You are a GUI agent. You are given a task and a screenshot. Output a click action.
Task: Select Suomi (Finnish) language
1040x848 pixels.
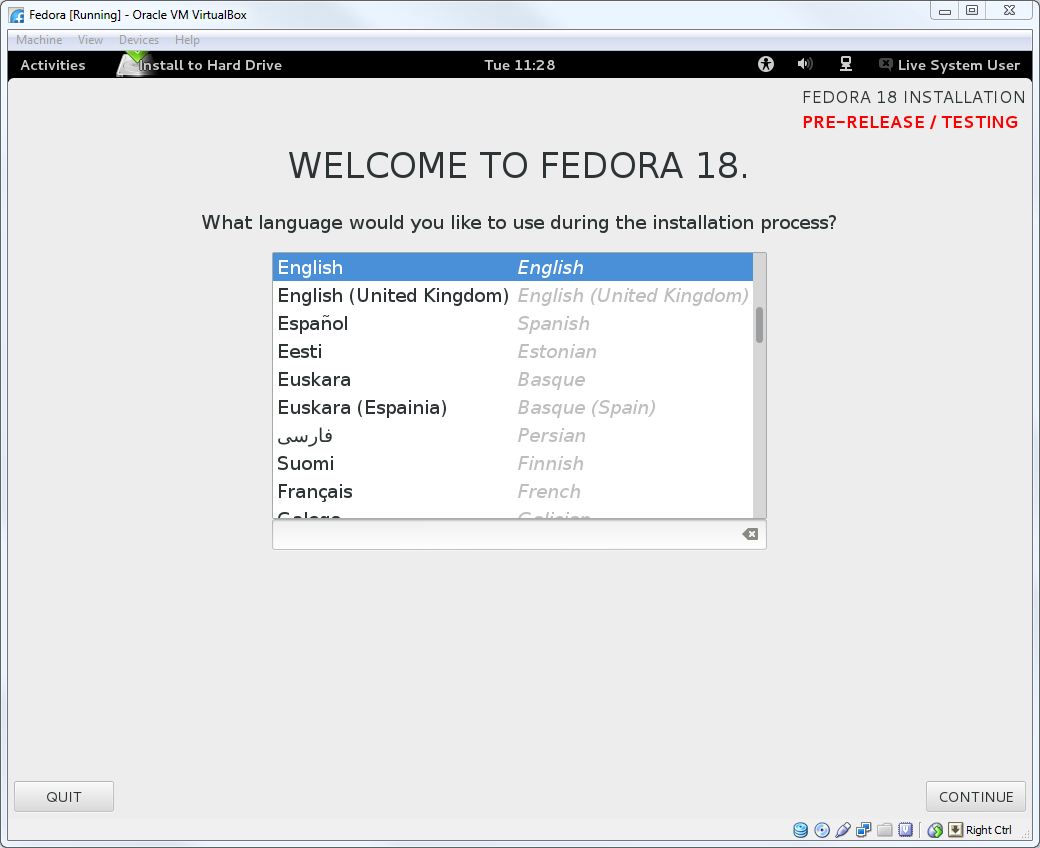tap(513, 463)
